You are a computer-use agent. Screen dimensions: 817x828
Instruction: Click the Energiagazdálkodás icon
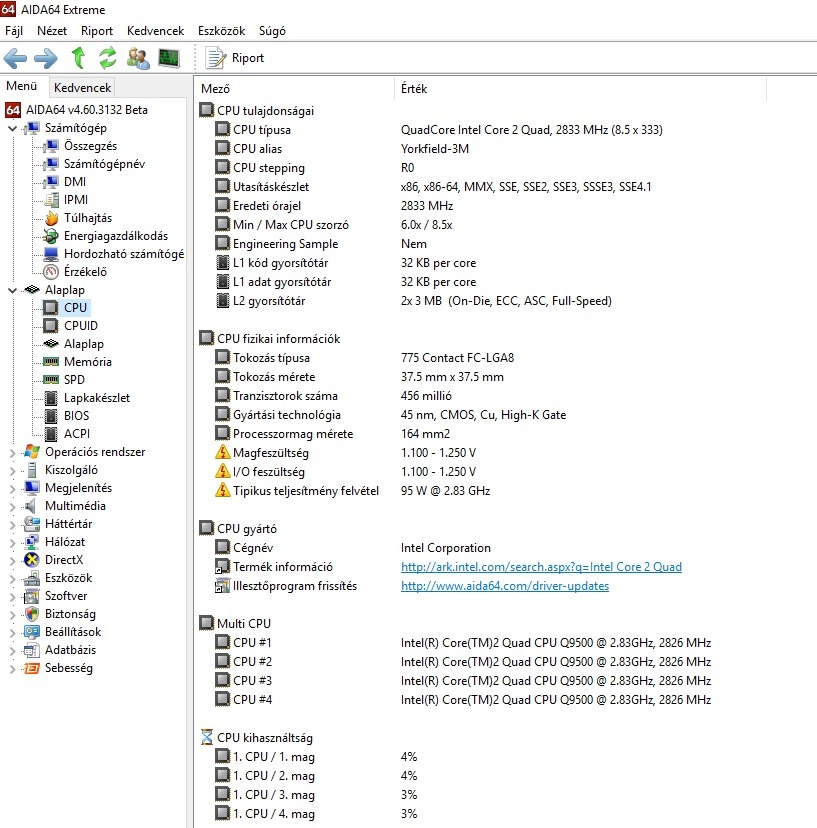pyautogui.click(x=51, y=236)
